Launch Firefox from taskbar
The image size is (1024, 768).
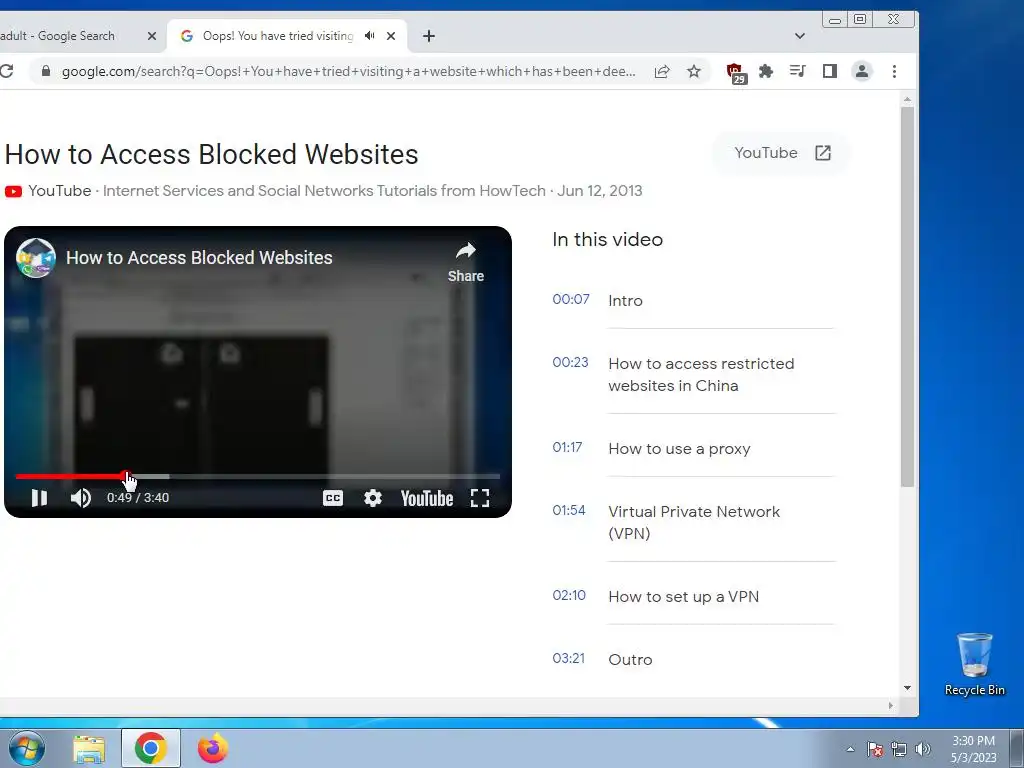212,748
